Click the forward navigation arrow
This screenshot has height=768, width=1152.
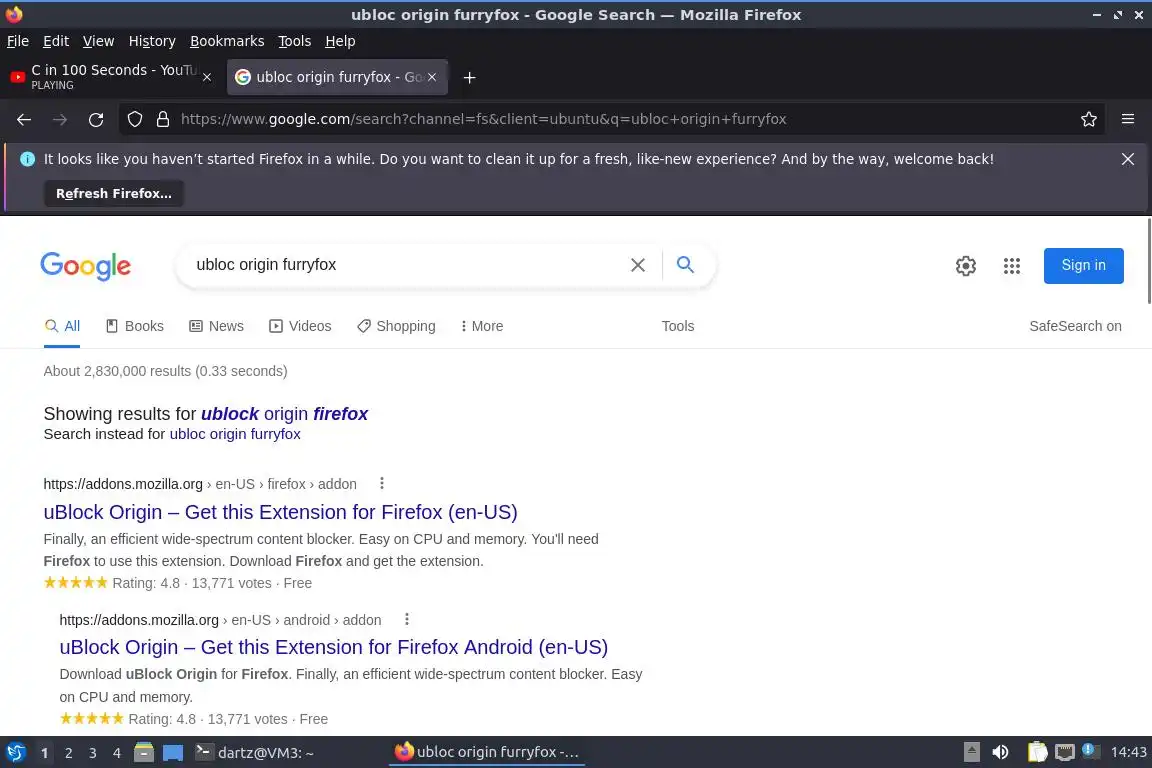(x=60, y=119)
